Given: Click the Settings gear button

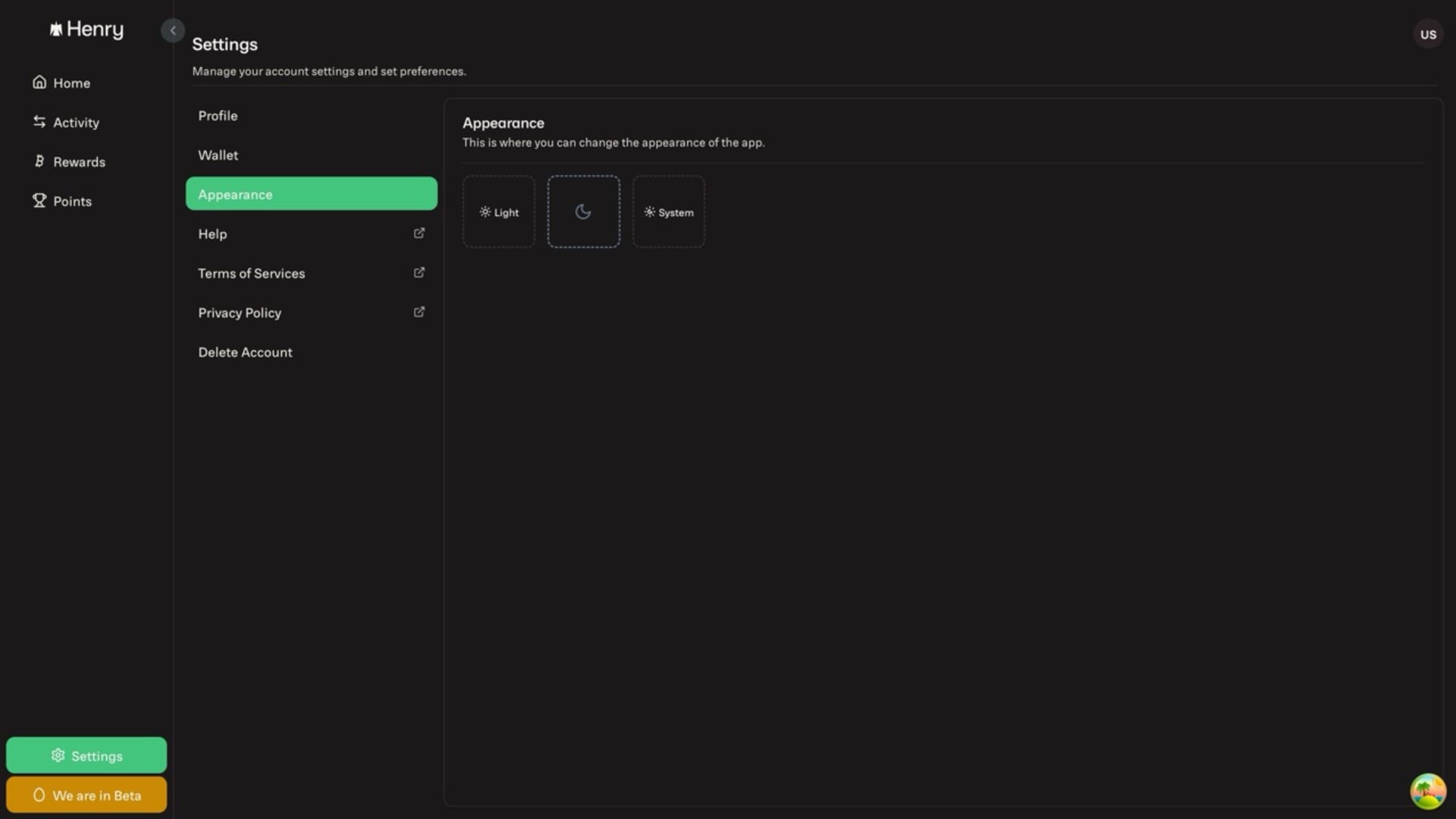Looking at the screenshot, I should pyautogui.click(x=86, y=755).
